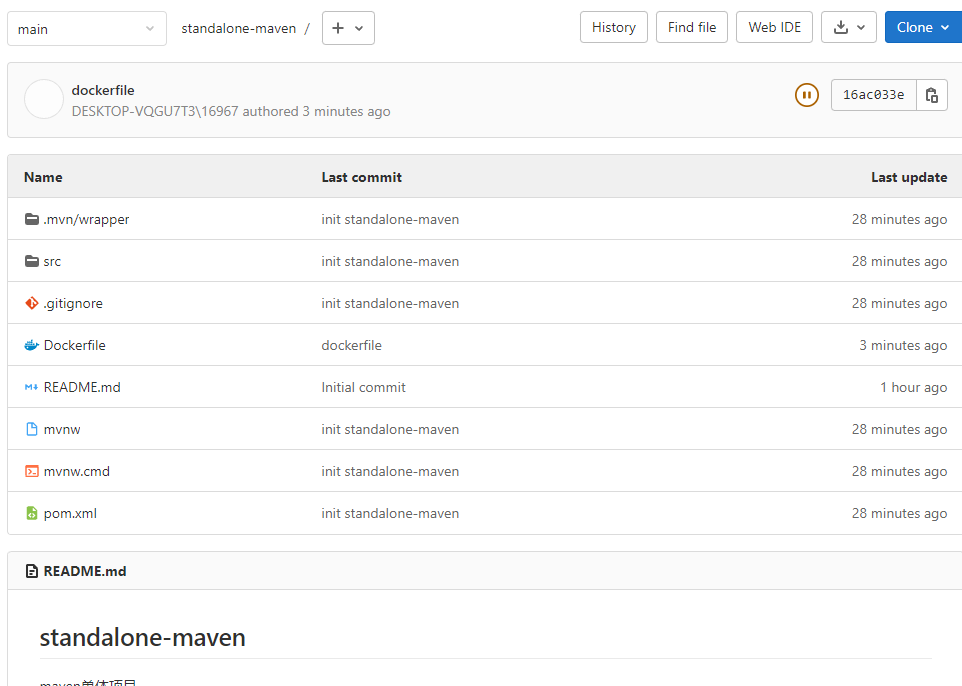Click the XML icon beside pom.xml
Viewport: 962px width, 686px height.
pyautogui.click(x=32, y=513)
